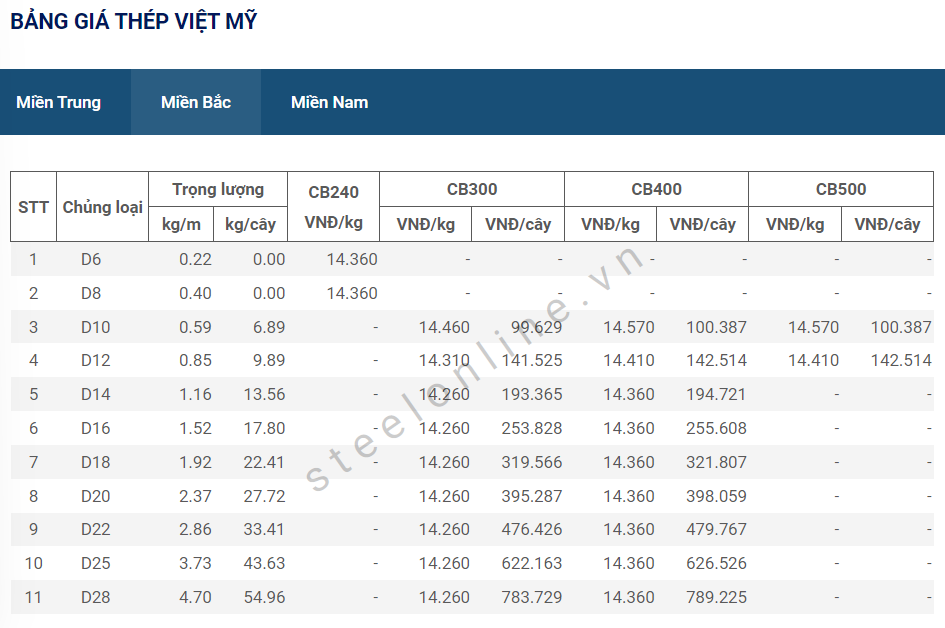This screenshot has width=945, height=628.
Task: Click the D14 type cell
Action: (x=96, y=395)
